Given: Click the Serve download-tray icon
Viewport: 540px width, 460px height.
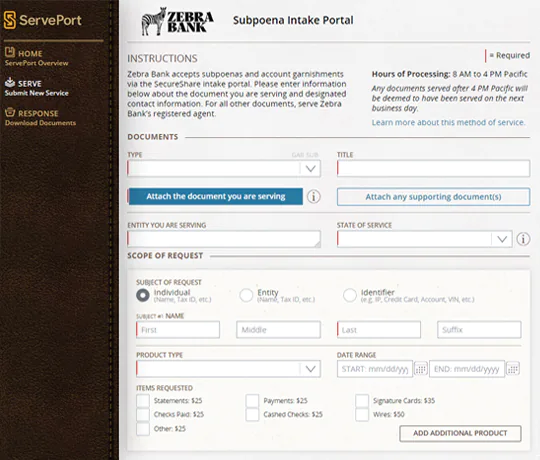Looking at the screenshot, I should (x=10, y=82).
